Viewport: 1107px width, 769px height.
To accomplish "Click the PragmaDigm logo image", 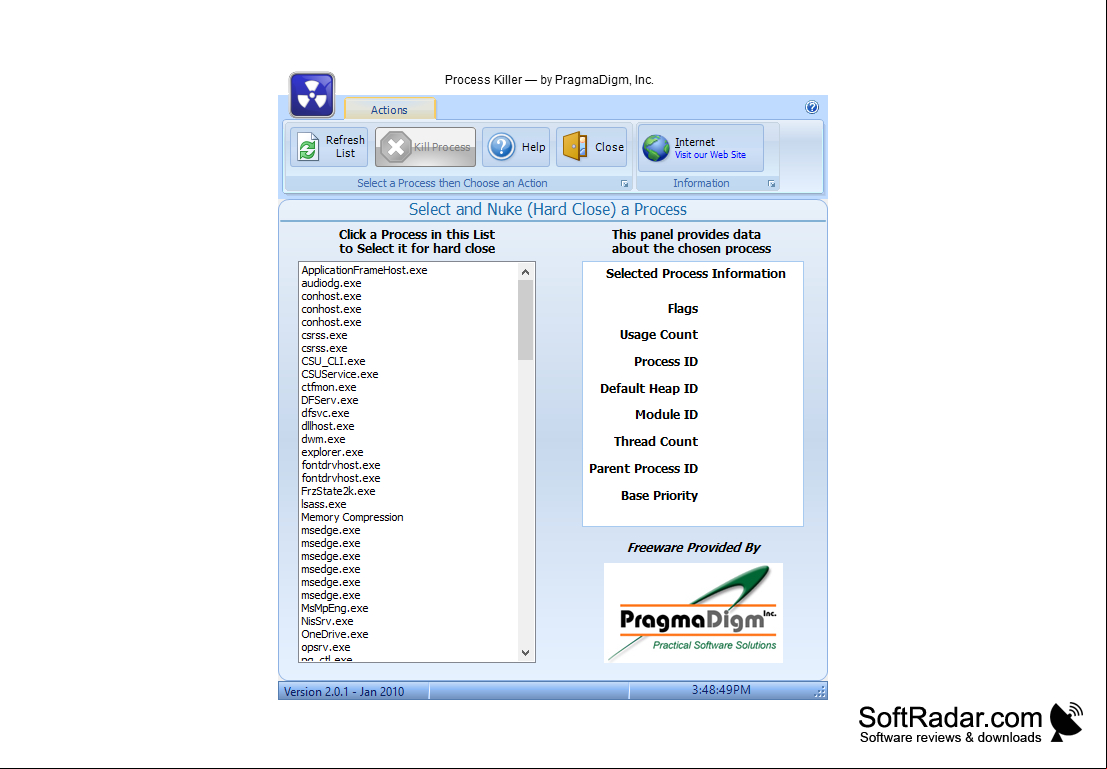I will pyautogui.click(x=693, y=613).
